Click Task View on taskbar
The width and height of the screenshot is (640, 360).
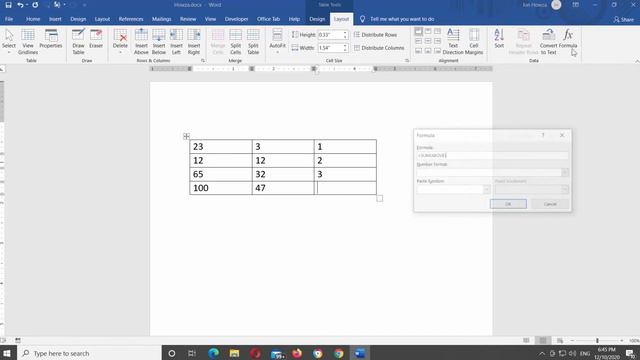click(x=192, y=353)
